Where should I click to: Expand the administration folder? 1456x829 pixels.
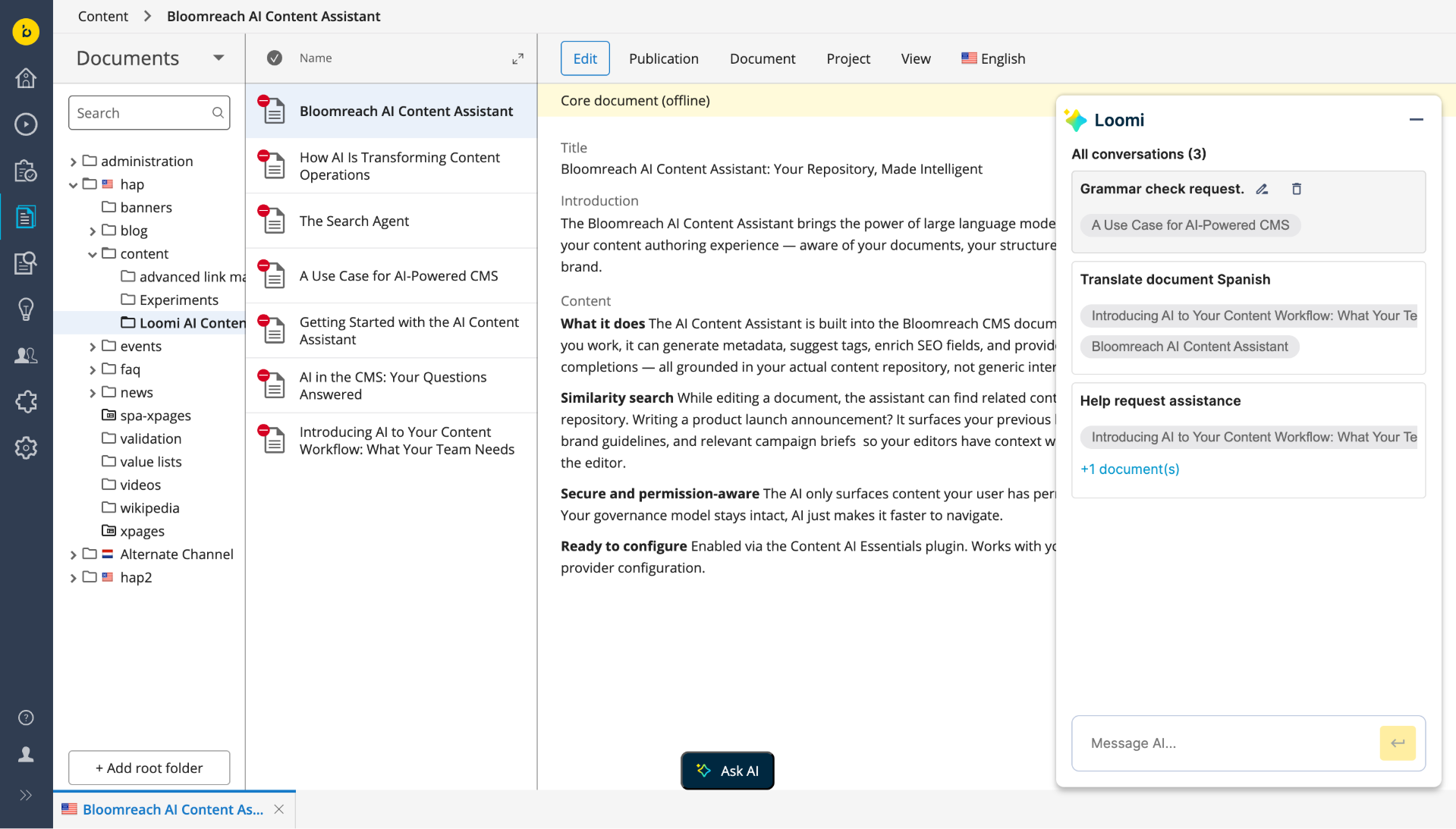pyautogui.click(x=73, y=162)
